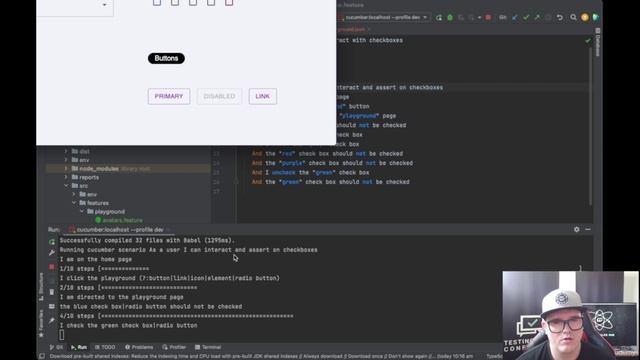
Task: Select the cucumber:localhost --profile dev run tab
Action: click(x=120, y=229)
